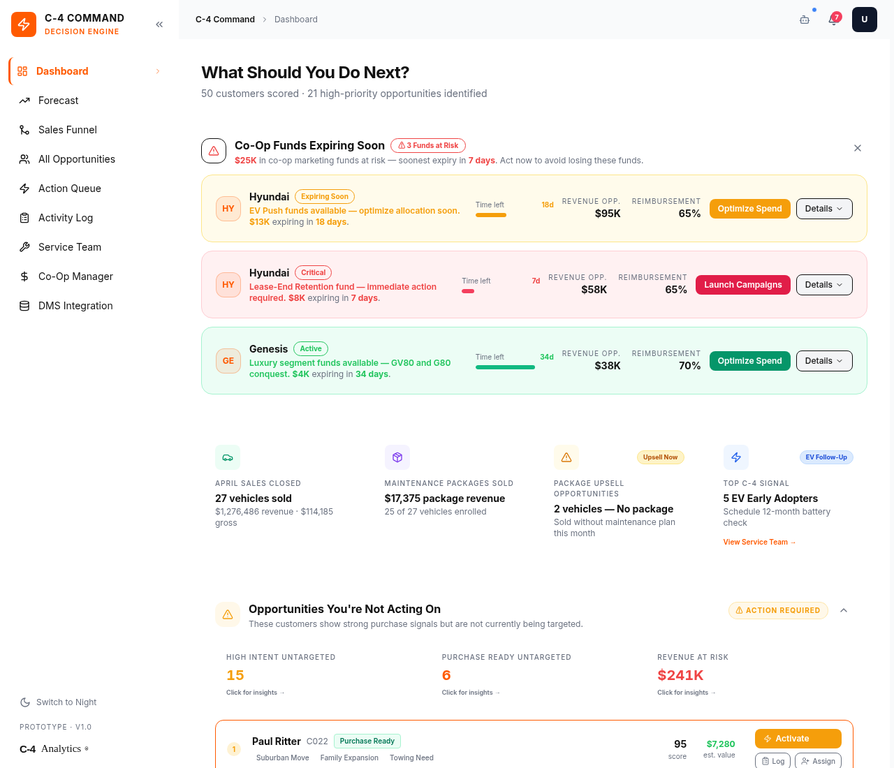
Task: Click the 3 Funds at Risk badge
Action: pos(428,145)
